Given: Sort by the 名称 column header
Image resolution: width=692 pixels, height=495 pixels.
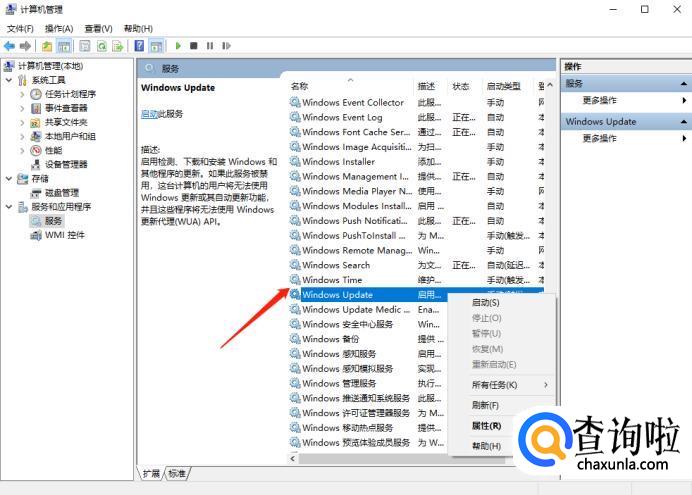Looking at the screenshot, I should [300, 86].
